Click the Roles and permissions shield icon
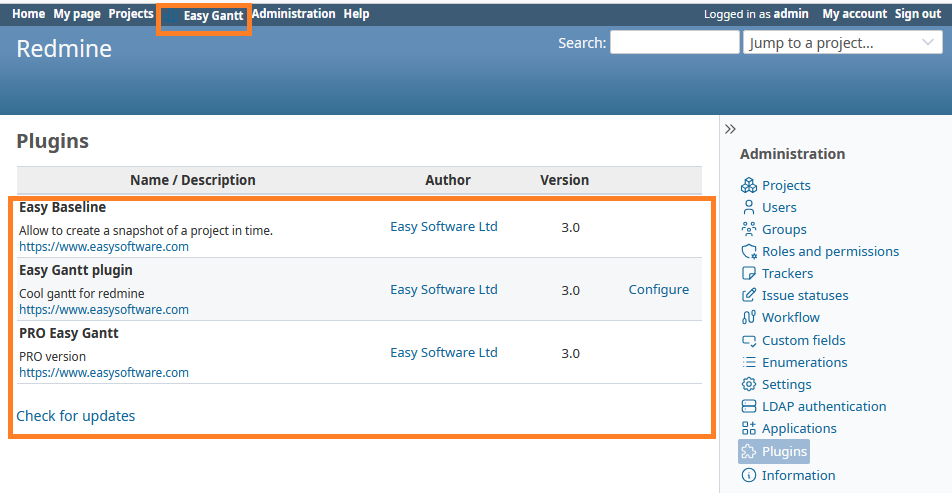The height and width of the screenshot is (493, 952). point(749,252)
